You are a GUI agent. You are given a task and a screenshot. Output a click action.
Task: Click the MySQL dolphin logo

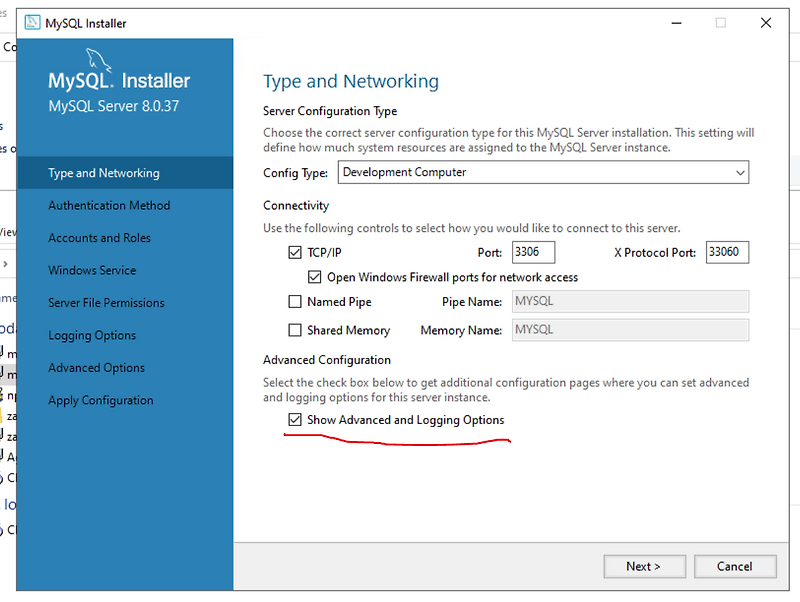98,60
